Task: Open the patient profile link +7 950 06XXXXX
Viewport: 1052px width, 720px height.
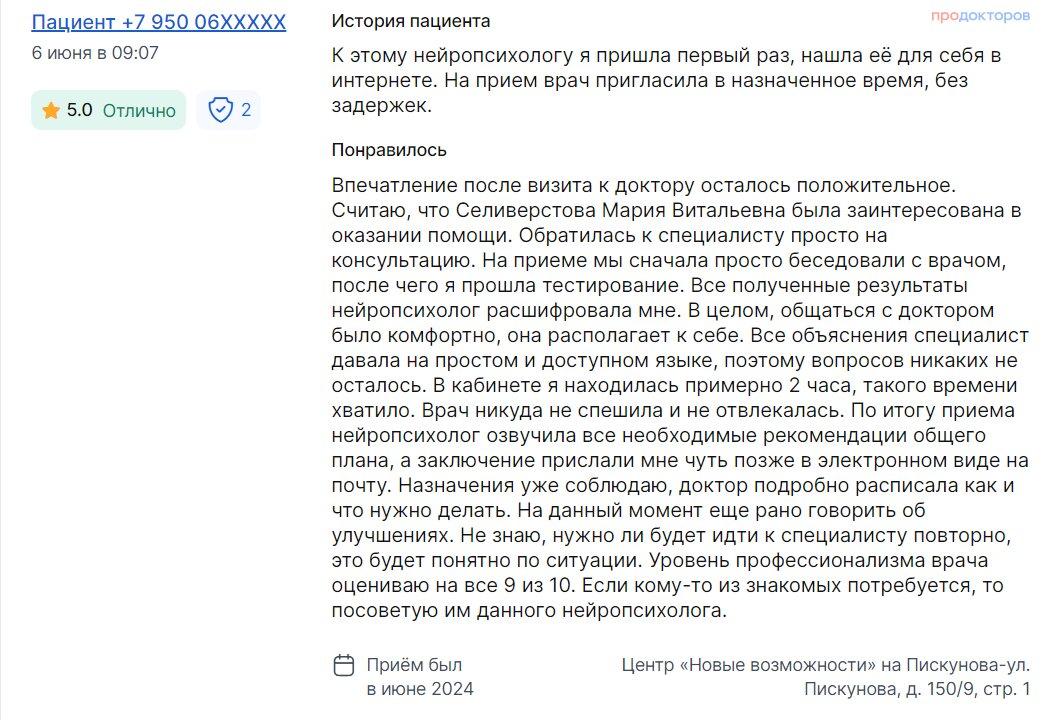Action: (x=158, y=22)
